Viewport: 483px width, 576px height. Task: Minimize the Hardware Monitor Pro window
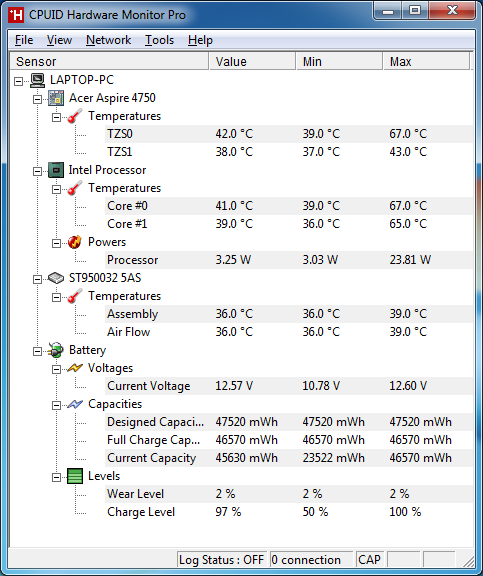(388, 11)
